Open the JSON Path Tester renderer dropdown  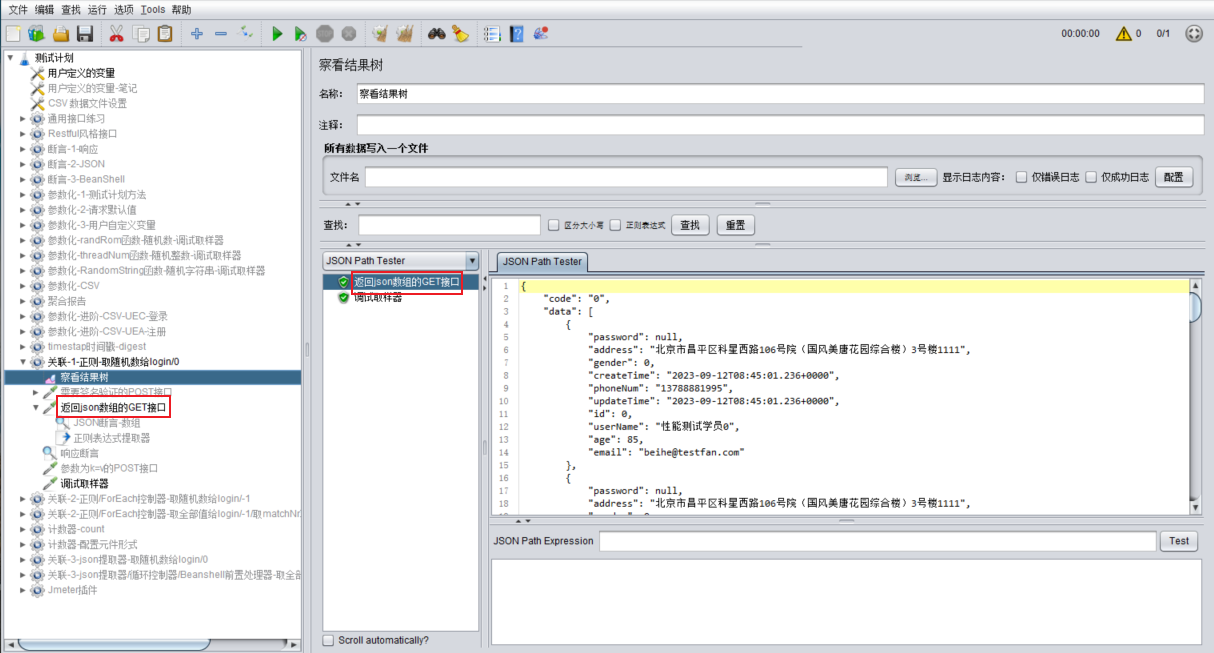pos(472,261)
